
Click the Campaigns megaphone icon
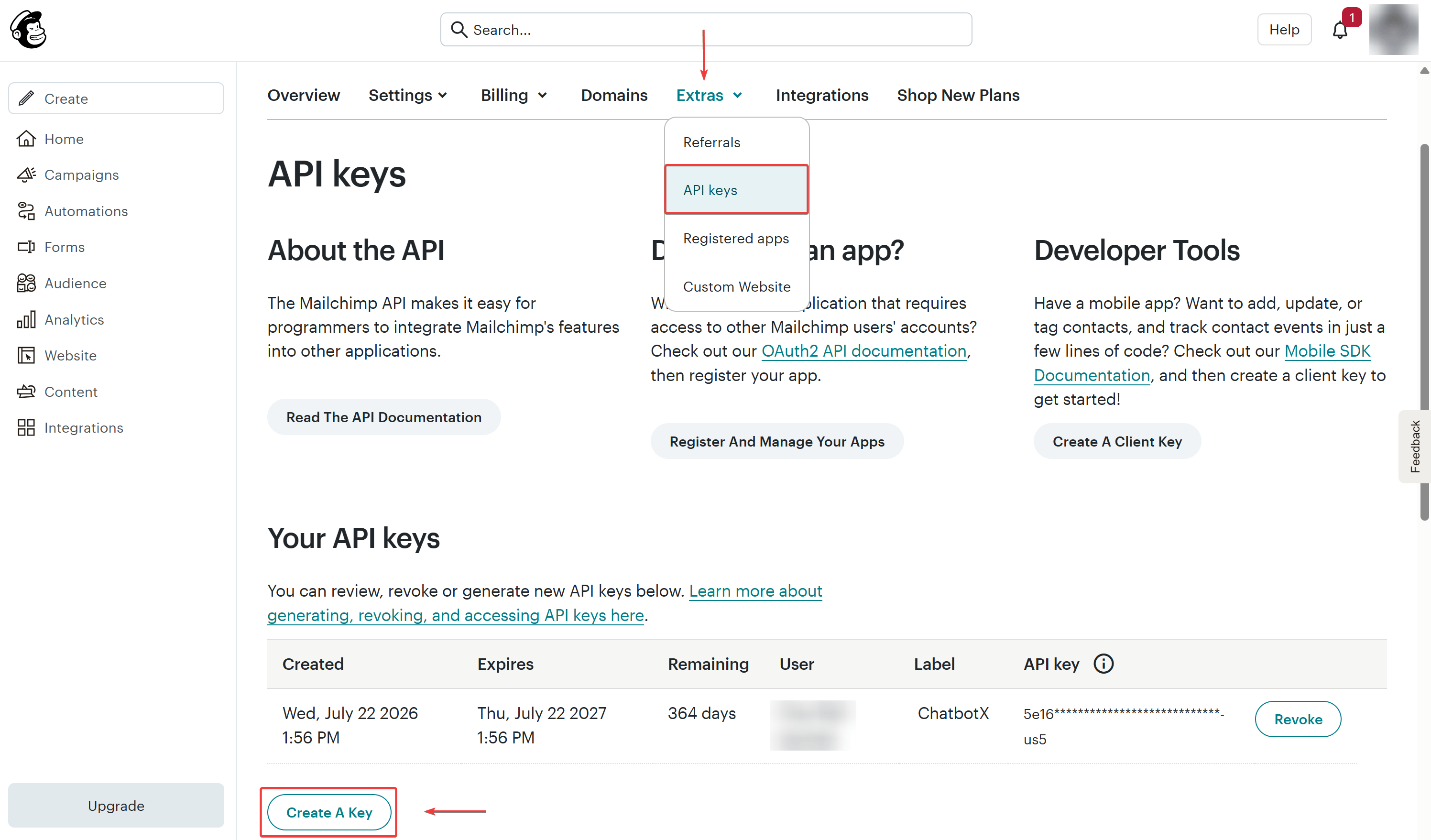26,175
